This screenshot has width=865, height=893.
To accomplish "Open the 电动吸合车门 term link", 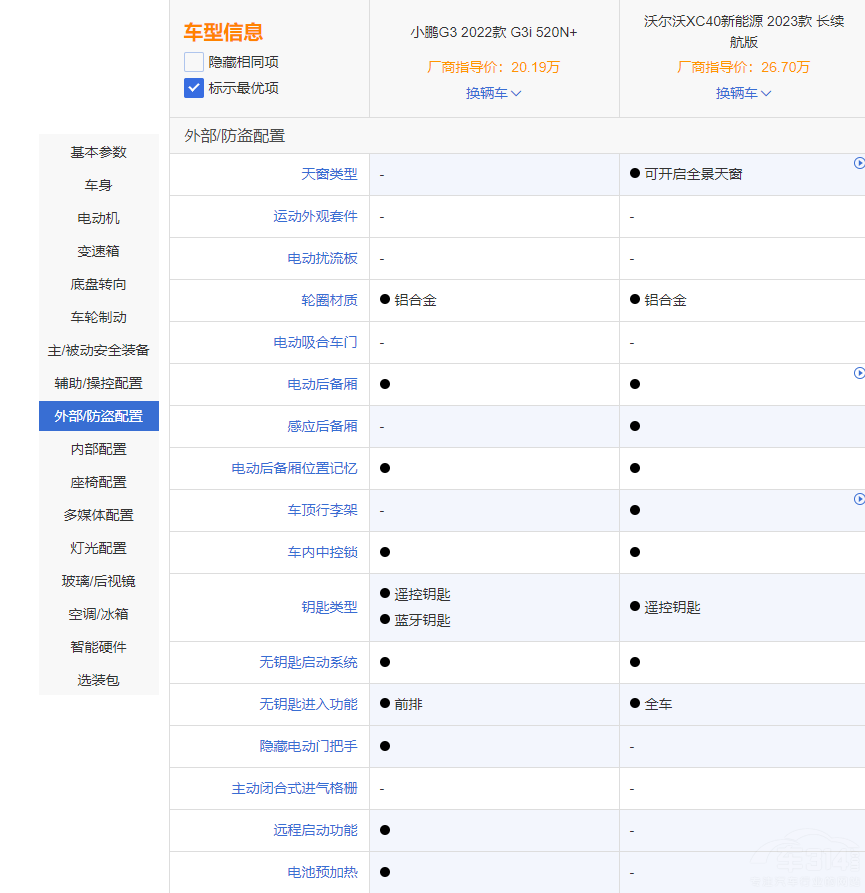I will pyautogui.click(x=315, y=342).
